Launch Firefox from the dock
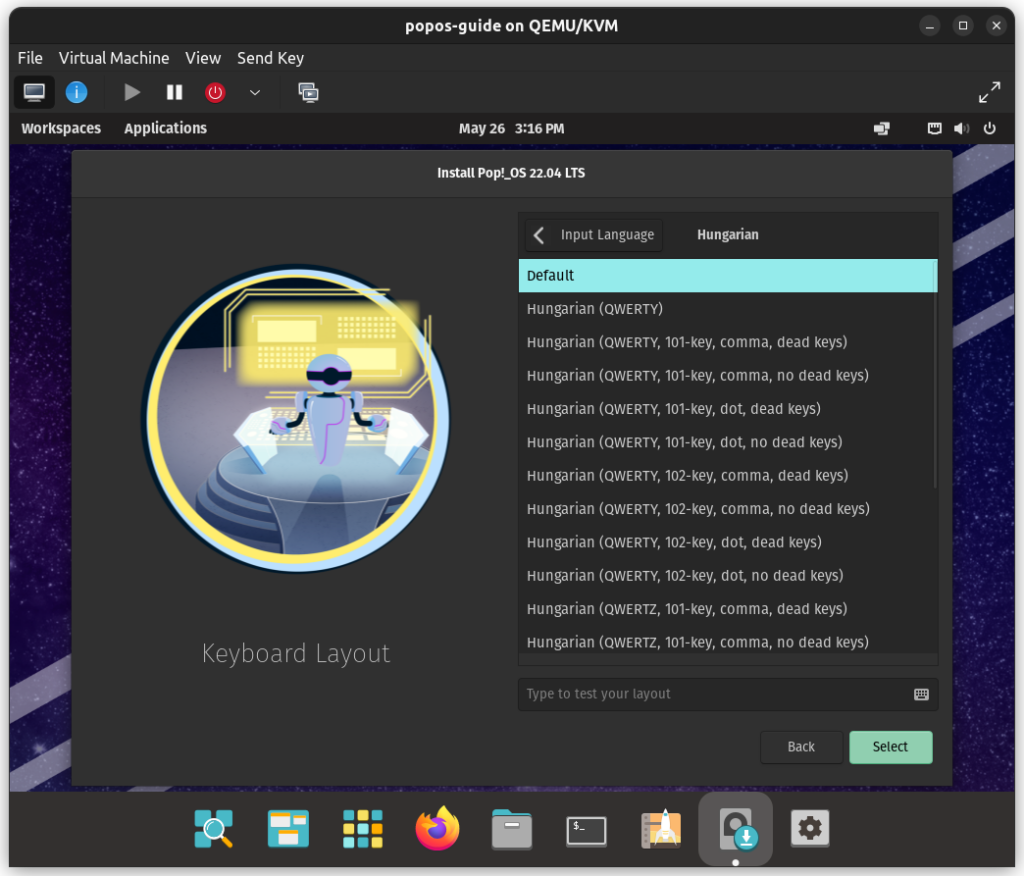1024x876 pixels. coord(437,828)
